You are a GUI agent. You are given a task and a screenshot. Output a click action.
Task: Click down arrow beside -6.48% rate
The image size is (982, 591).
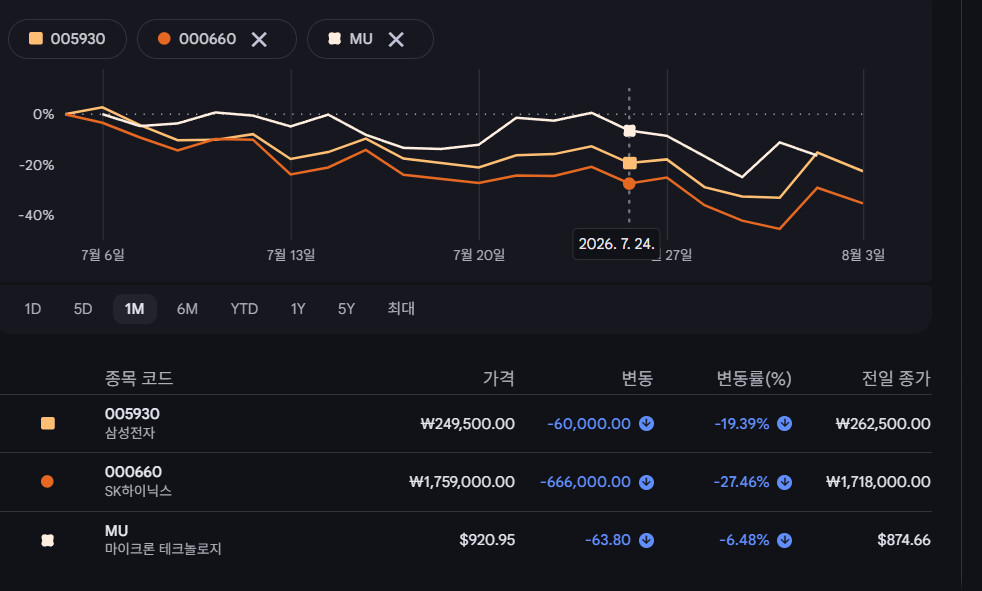[x=784, y=540]
